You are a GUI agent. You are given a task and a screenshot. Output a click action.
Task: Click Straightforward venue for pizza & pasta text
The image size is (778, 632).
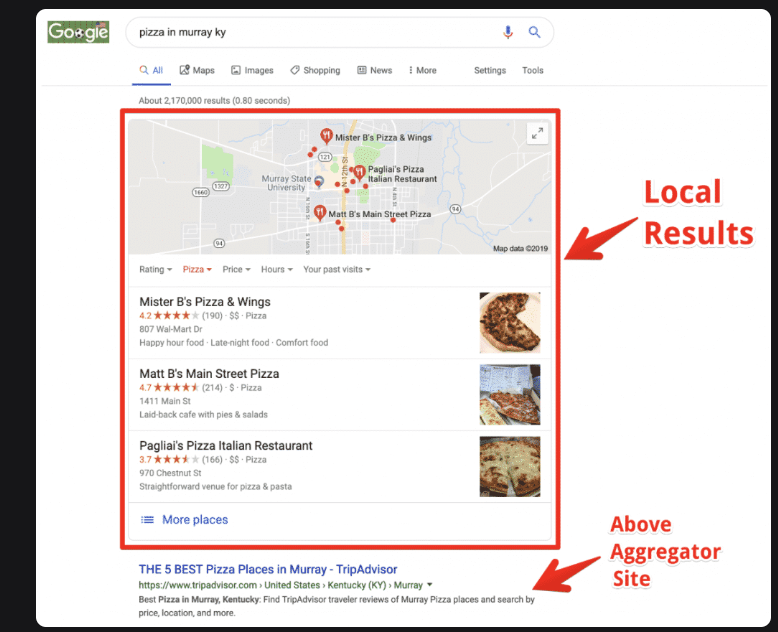click(x=215, y=486)
